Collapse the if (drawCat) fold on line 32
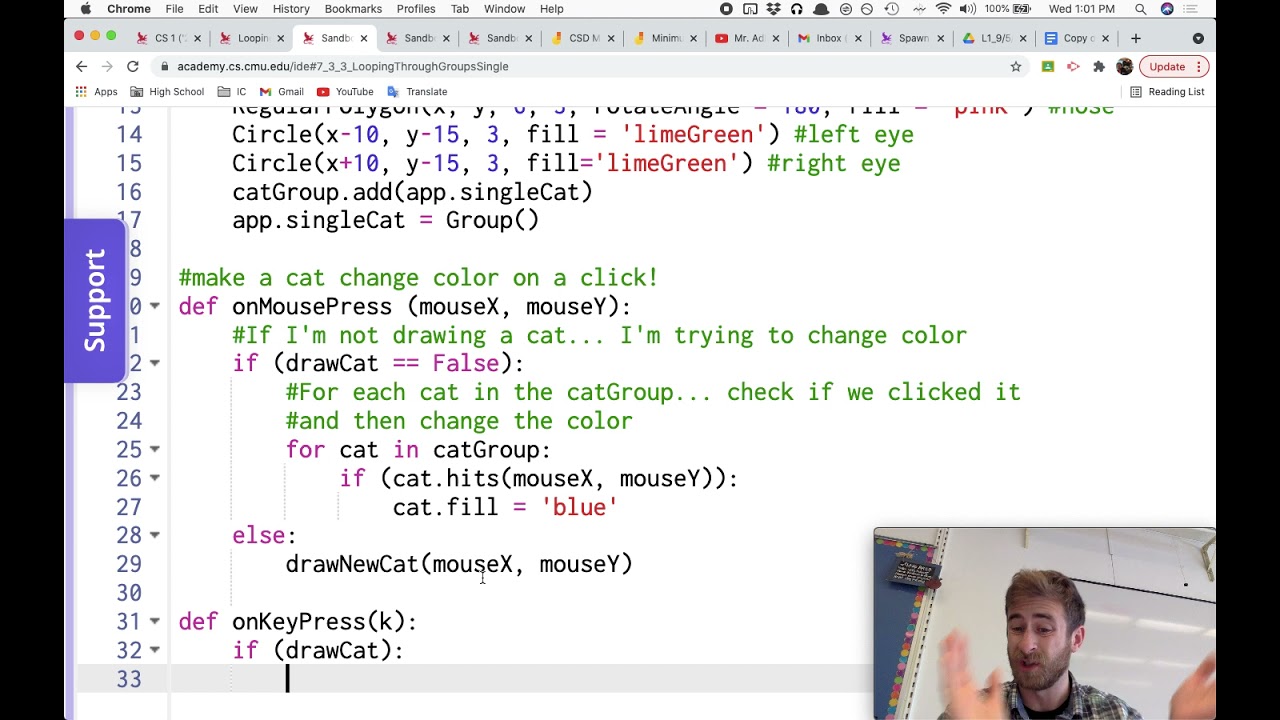Screen dimensions: 1280x720 coord(154,650)
